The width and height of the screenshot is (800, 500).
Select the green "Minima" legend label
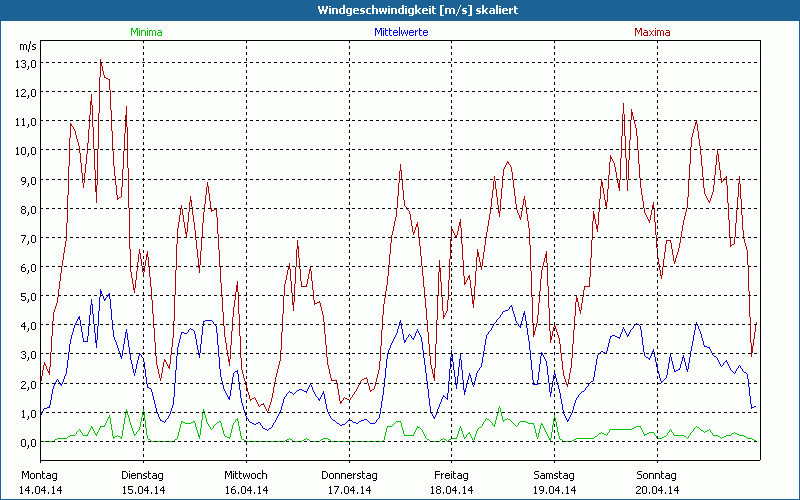pos(146,32)
